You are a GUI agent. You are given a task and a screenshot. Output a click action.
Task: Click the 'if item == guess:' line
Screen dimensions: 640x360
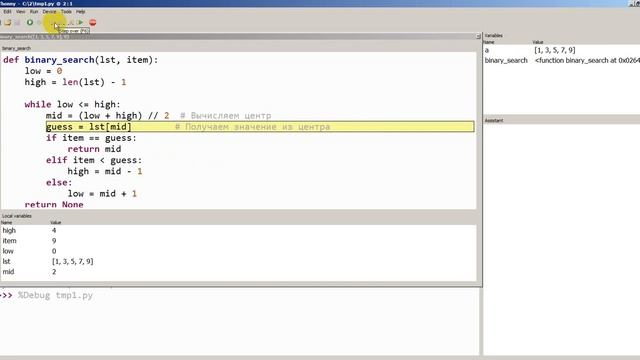pyautogui.click(x=91, y=138)
